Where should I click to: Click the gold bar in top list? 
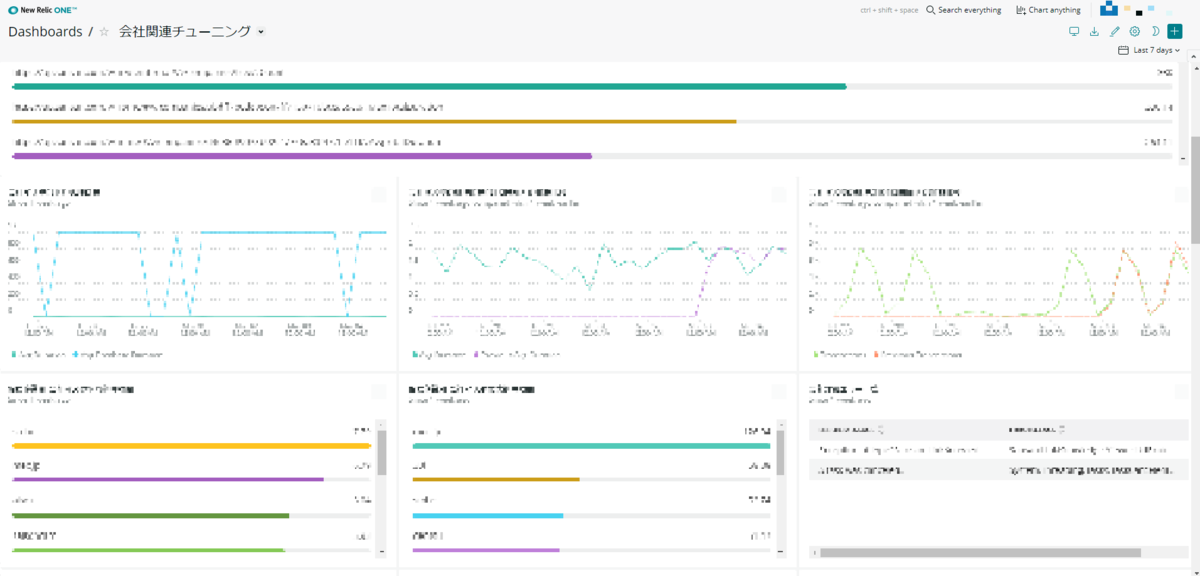coord(374,122)
